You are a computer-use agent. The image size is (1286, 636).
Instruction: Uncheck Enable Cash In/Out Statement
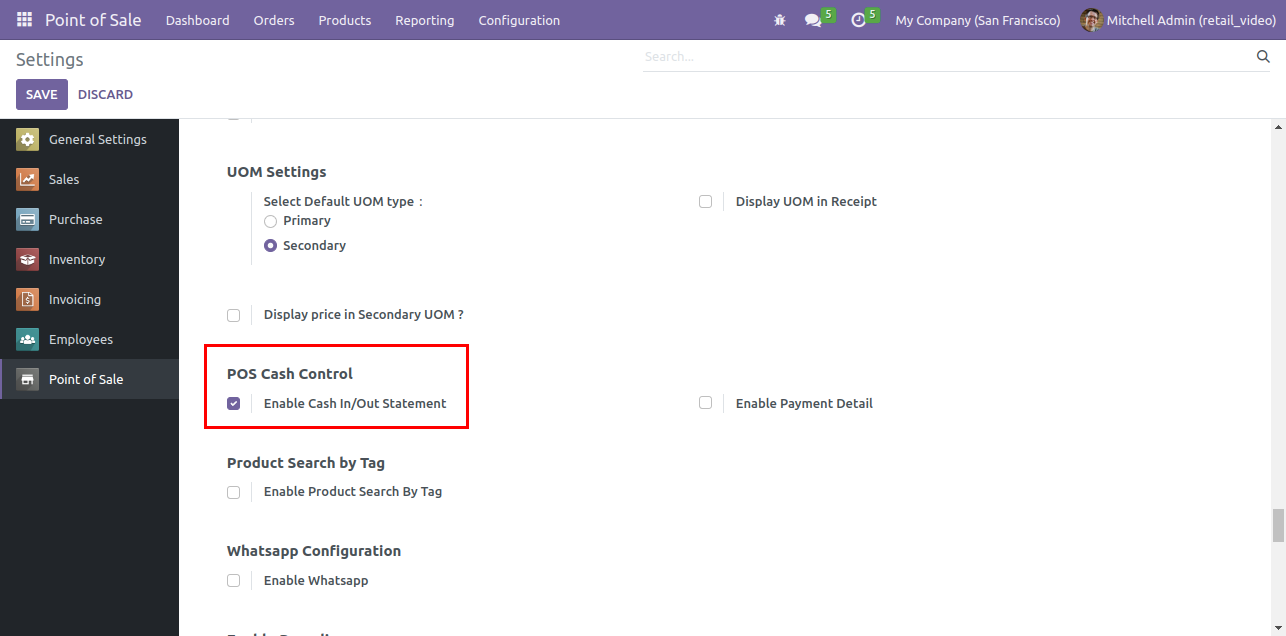(x=233, y=404)
